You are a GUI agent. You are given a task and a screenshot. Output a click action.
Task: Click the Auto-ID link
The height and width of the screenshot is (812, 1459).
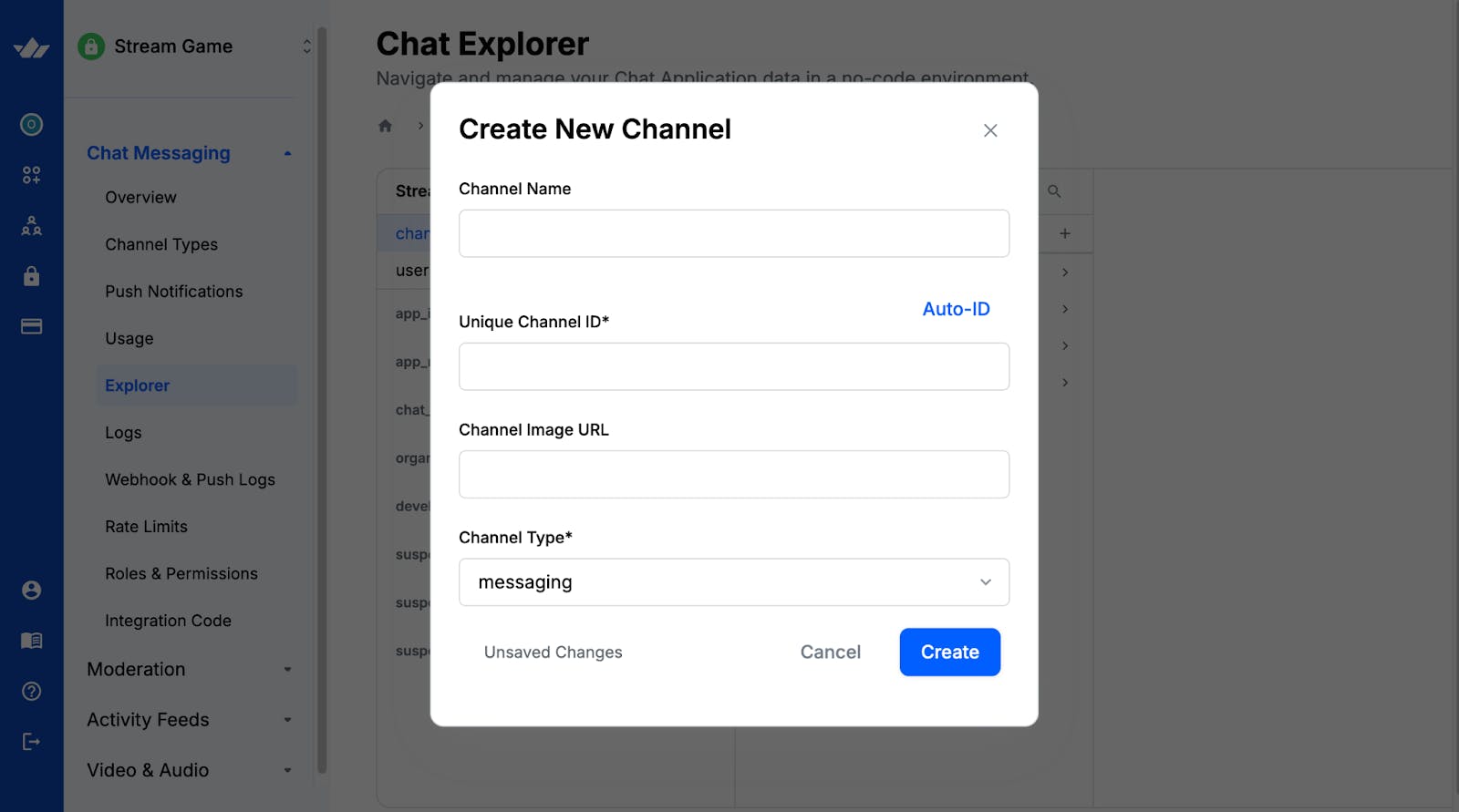[x=956, y=309]
